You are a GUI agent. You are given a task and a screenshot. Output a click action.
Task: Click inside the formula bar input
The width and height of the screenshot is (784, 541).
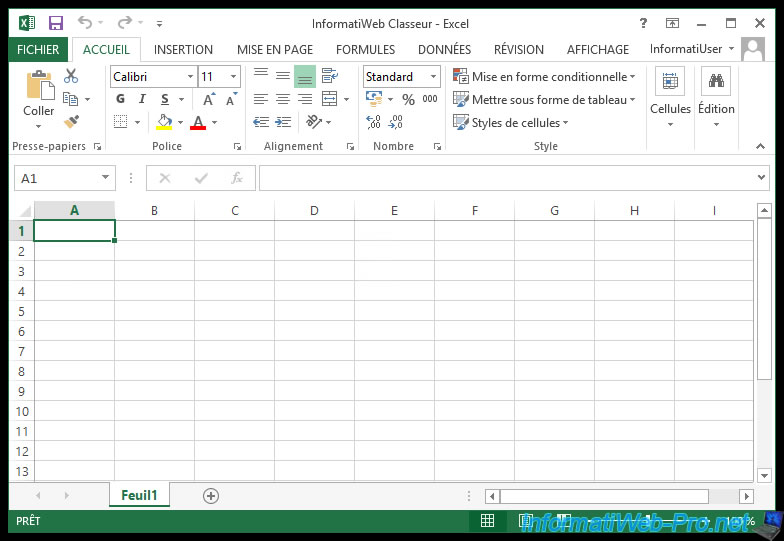click(x=506, y=178)
